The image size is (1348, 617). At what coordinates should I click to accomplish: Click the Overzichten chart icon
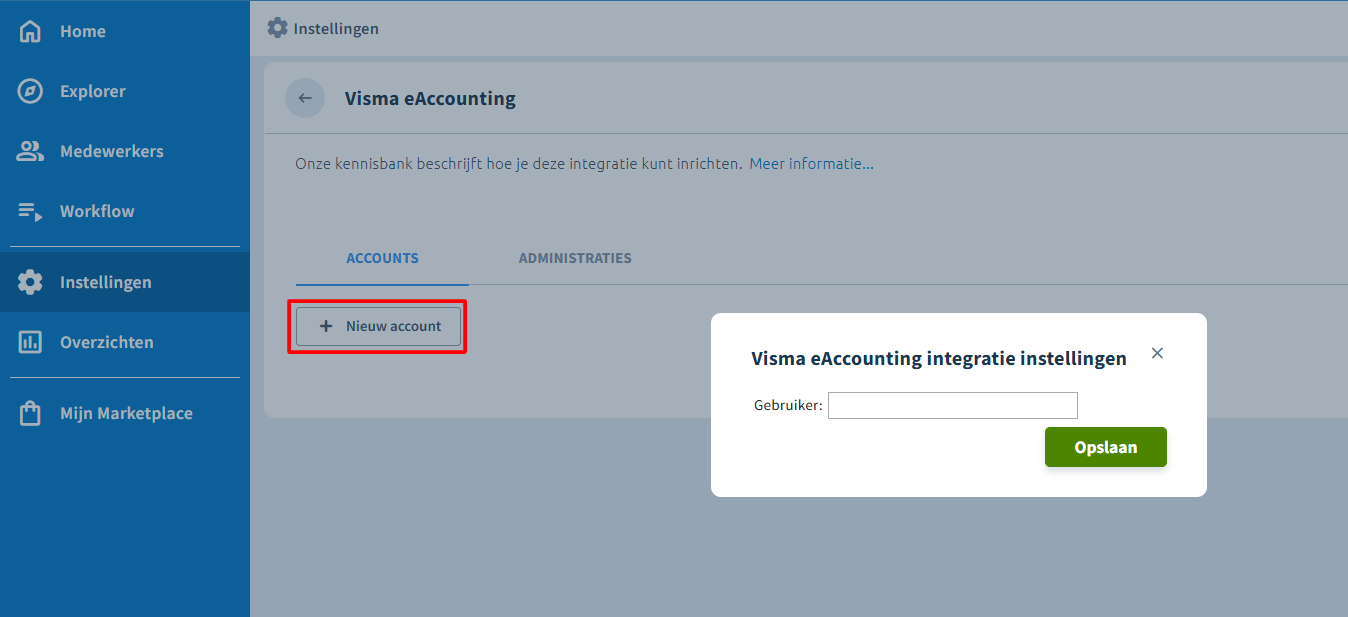point(30,342)
